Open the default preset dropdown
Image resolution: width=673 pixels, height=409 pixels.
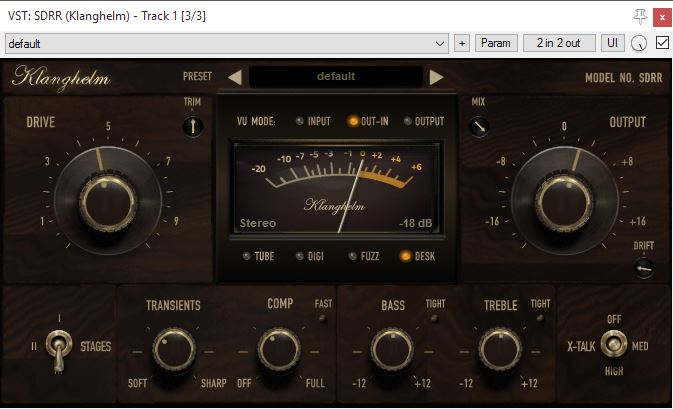pos(227,43)
